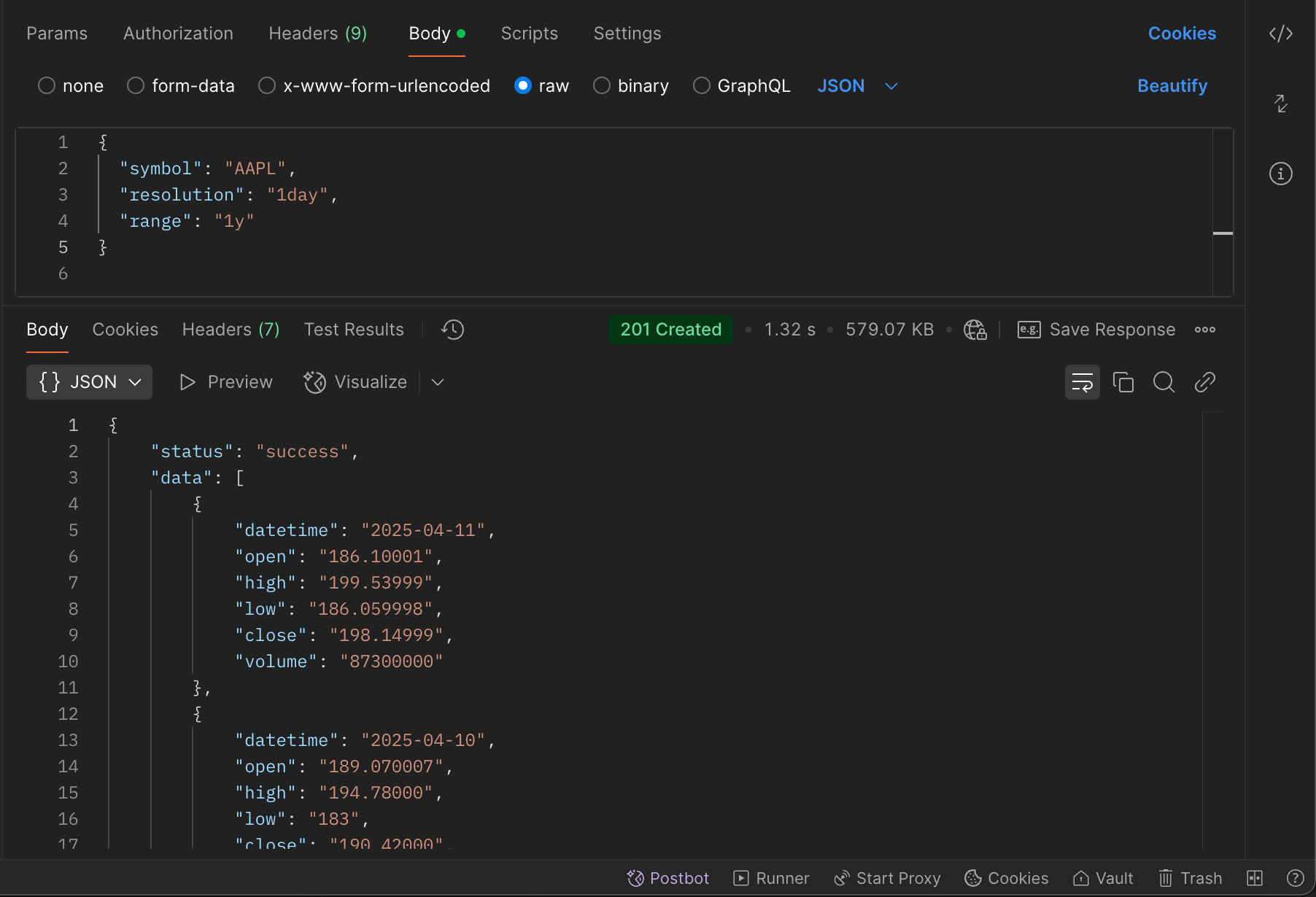
Task: Open the Scripts tab
Action: (530, 34)
